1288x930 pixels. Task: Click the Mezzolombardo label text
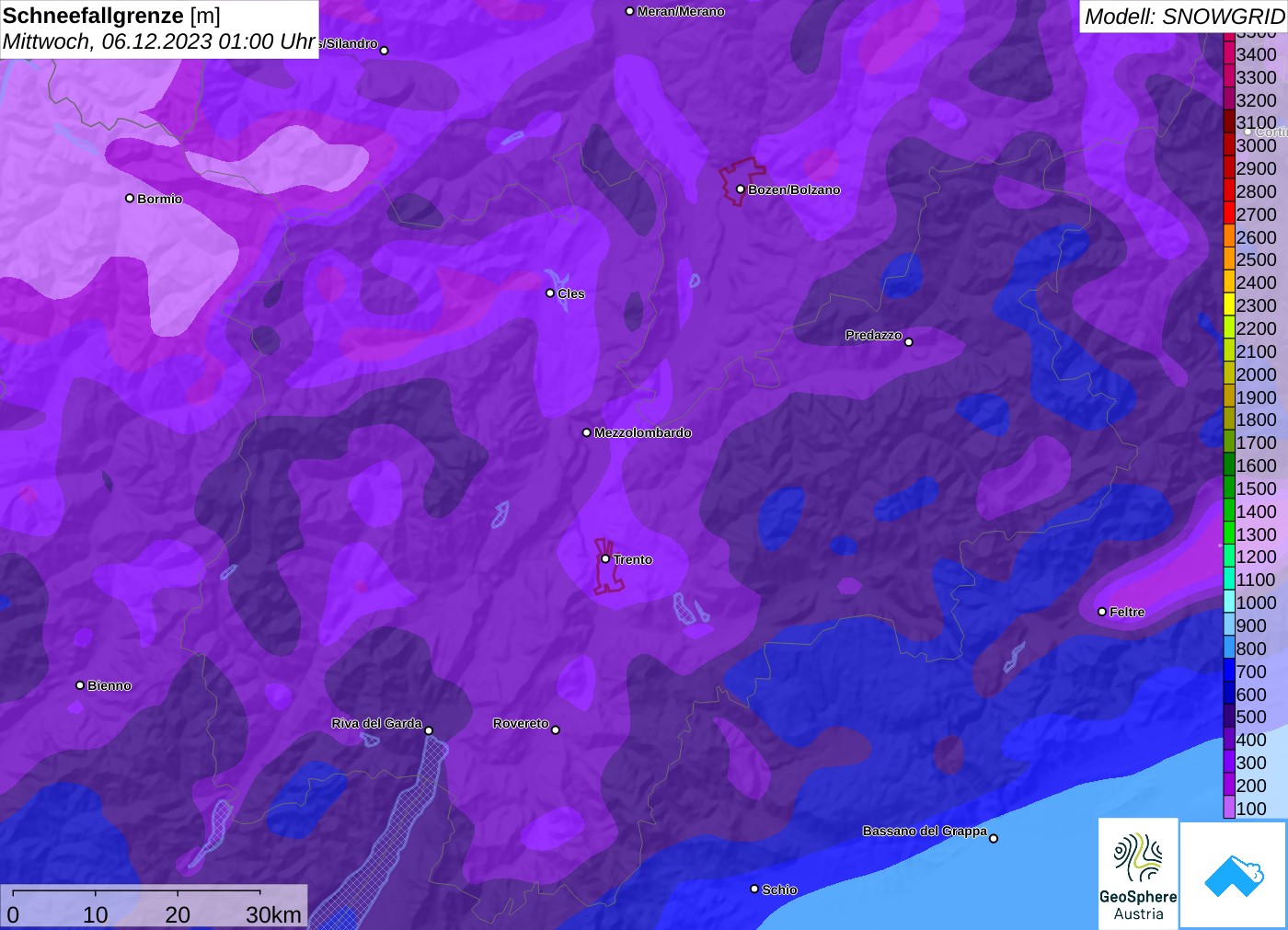(x=643, y=432)
